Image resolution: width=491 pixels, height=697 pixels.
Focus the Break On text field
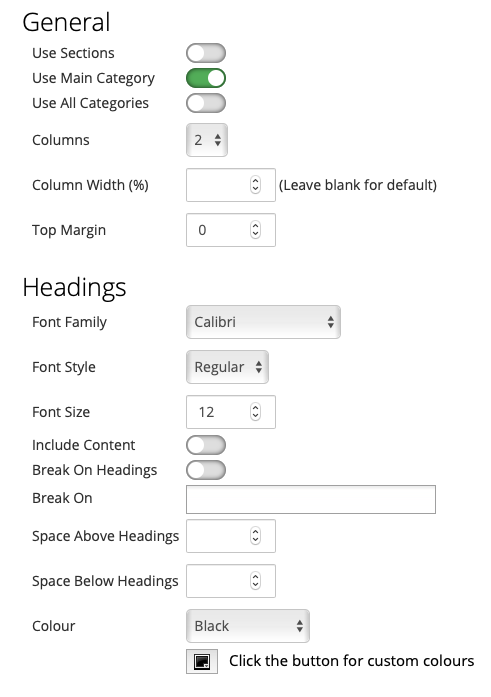point(311,500)
